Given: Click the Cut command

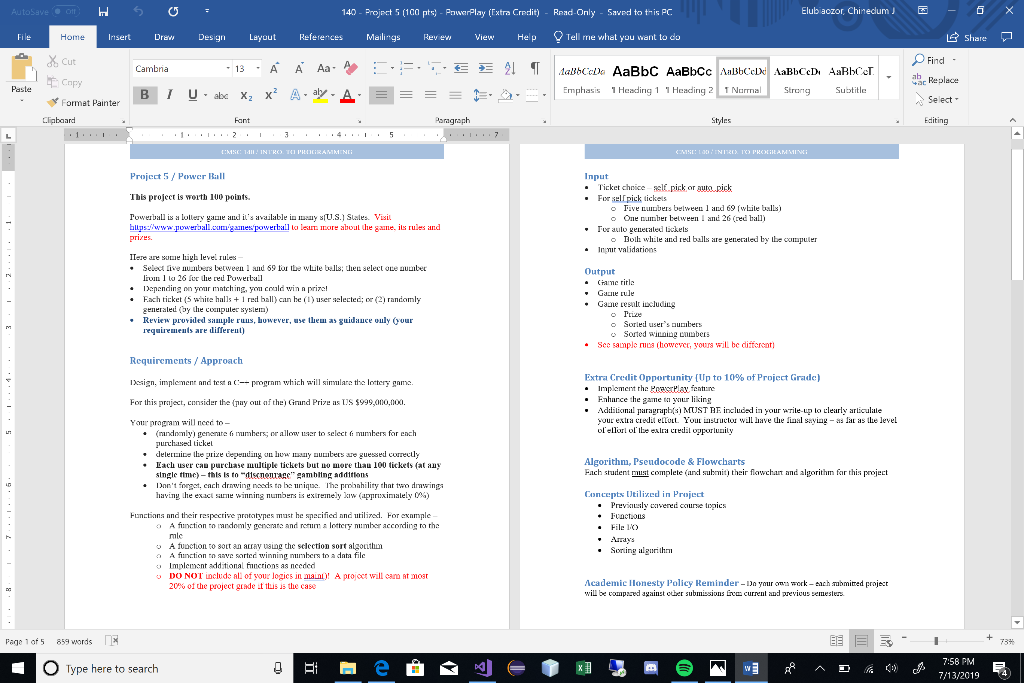Looking at the screenshot, I should [61, 61].
